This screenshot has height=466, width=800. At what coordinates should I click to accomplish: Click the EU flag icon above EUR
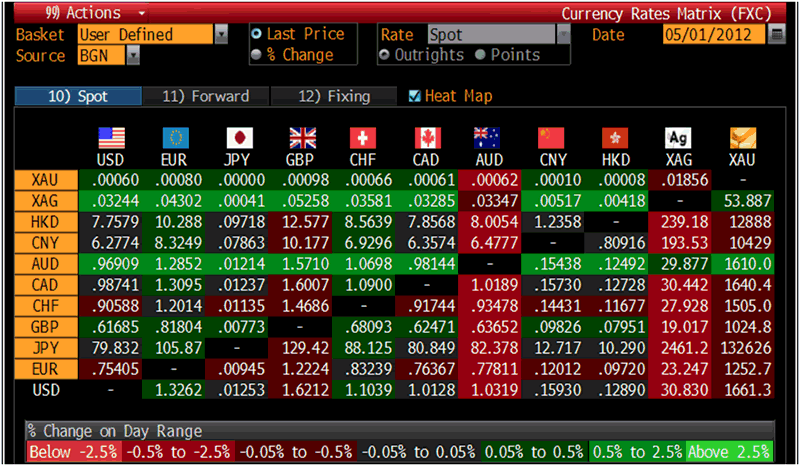(x=175, y=138)
